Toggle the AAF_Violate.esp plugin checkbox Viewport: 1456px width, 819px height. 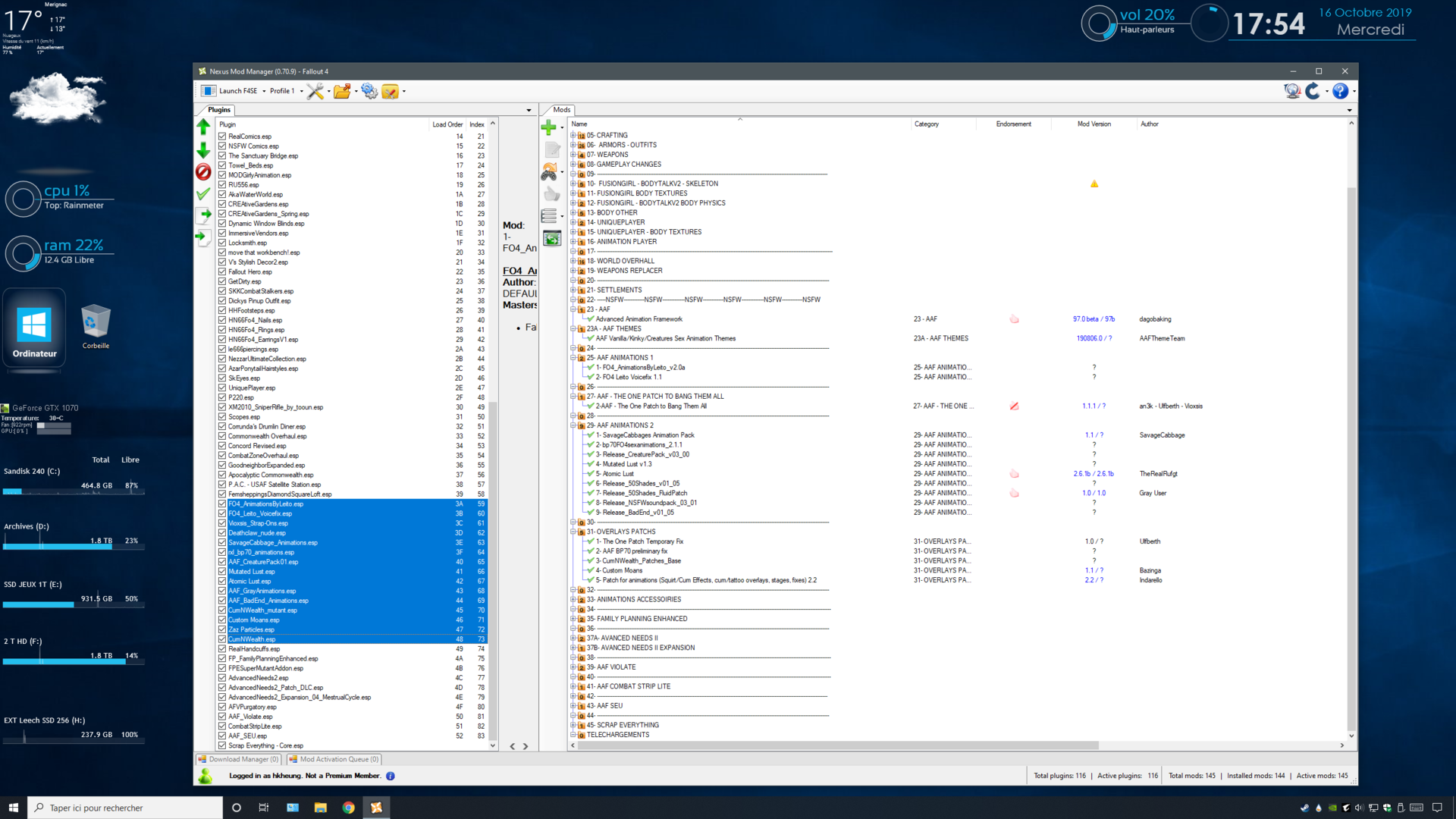click(x=222, y=716)
